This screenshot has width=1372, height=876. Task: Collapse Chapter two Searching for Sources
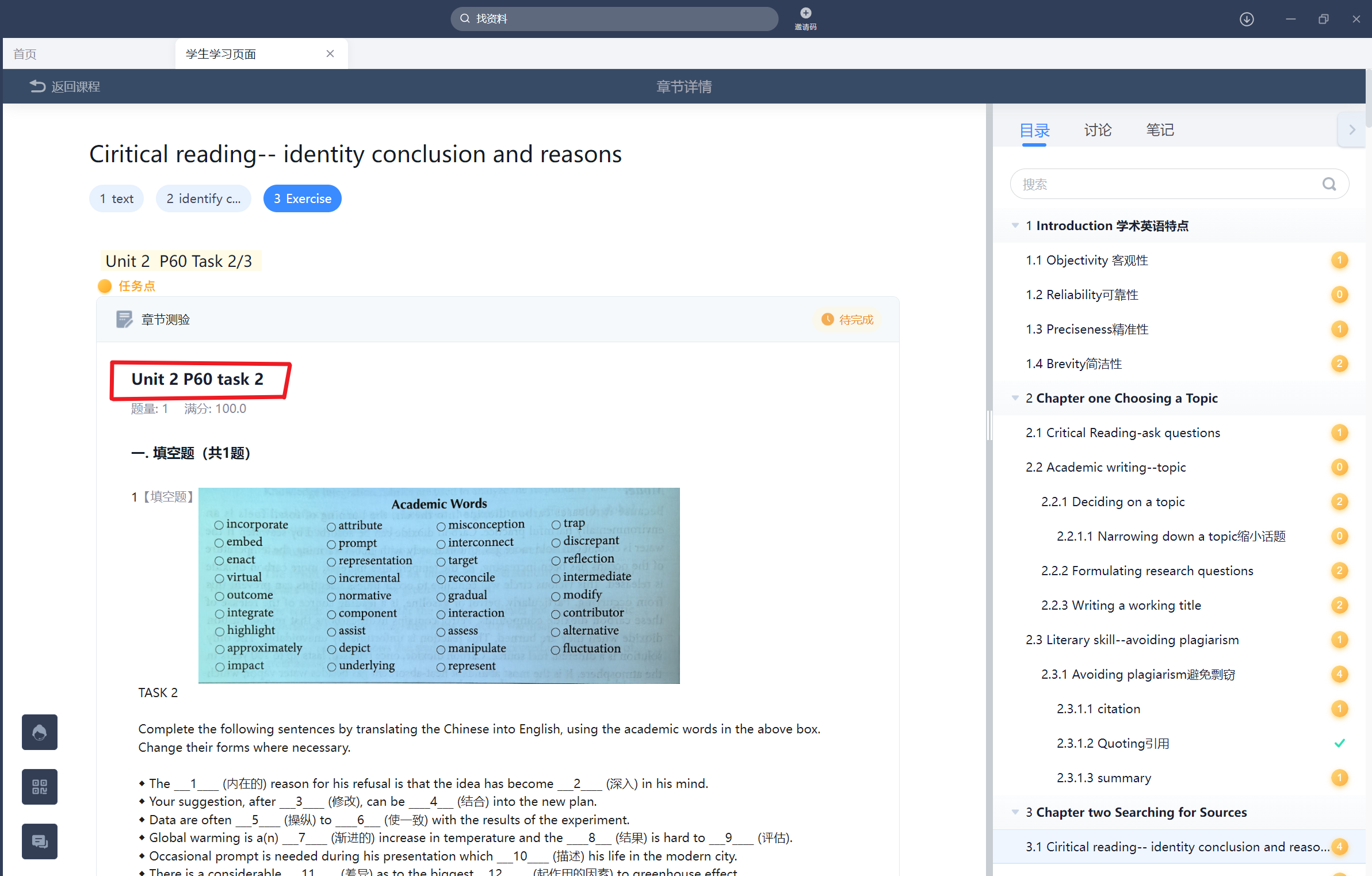coord(1015,812)
